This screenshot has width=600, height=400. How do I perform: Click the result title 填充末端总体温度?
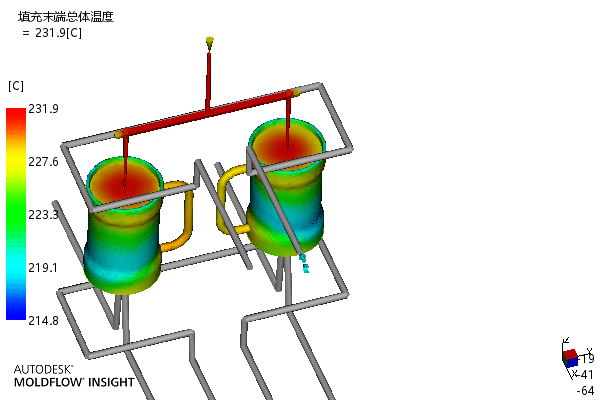[65, 17]
